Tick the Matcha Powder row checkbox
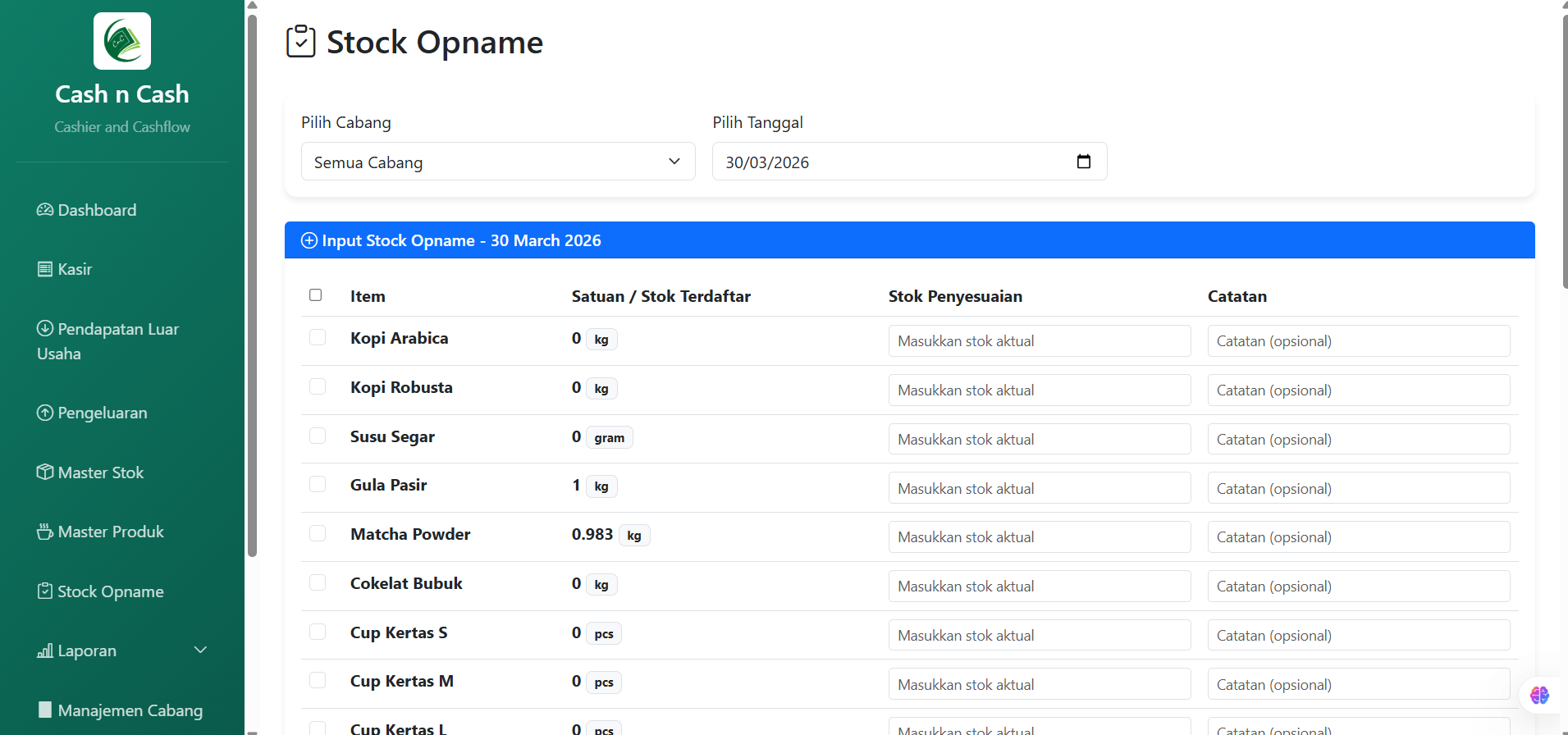The image size is (1568, 735). pos(318,534)
